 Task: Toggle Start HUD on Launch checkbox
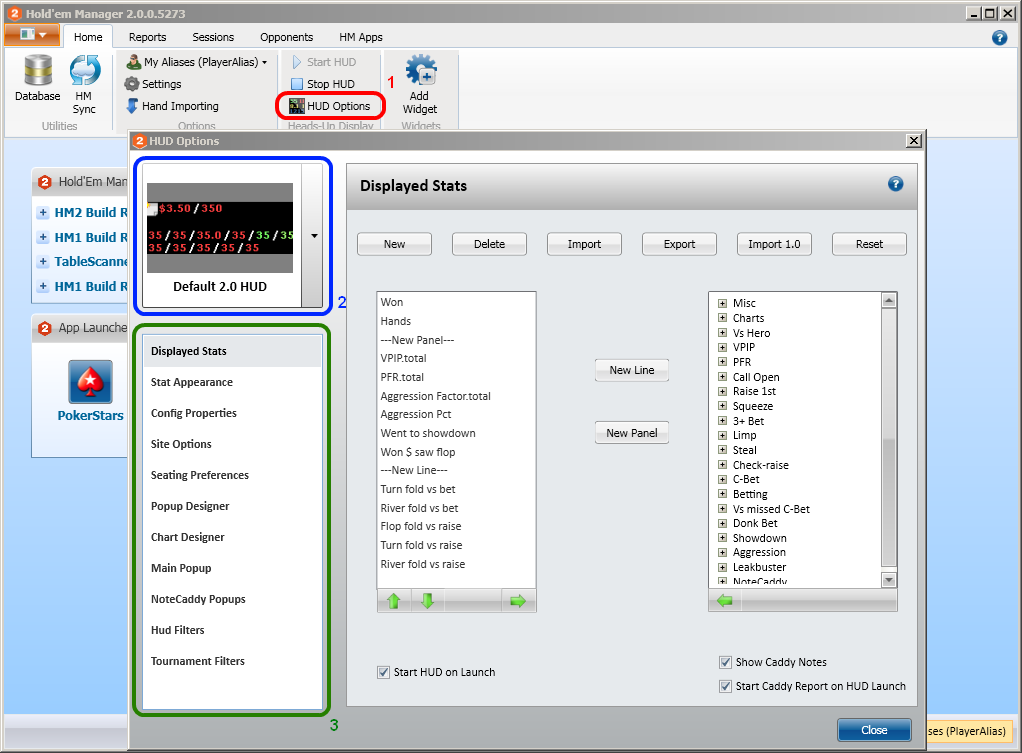[x=383, y=672]
